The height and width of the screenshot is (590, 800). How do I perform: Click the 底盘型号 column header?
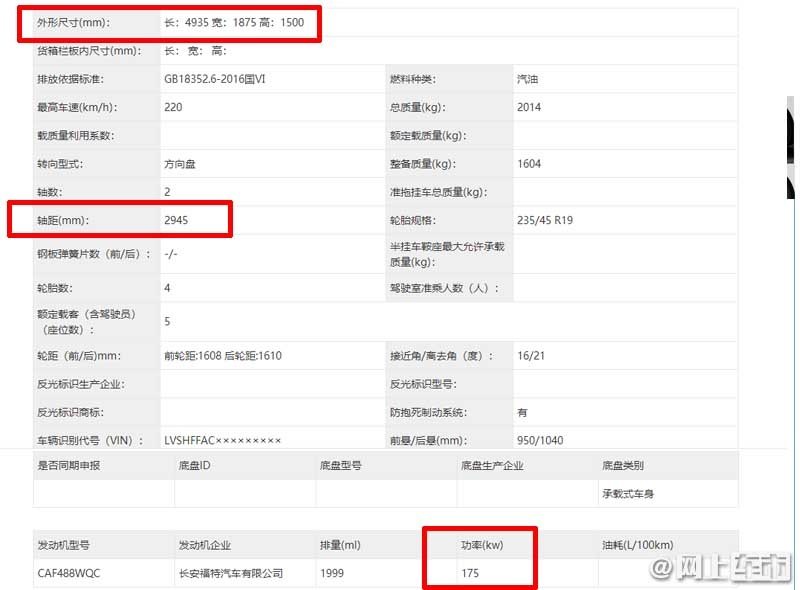click(x=341, y=465)
